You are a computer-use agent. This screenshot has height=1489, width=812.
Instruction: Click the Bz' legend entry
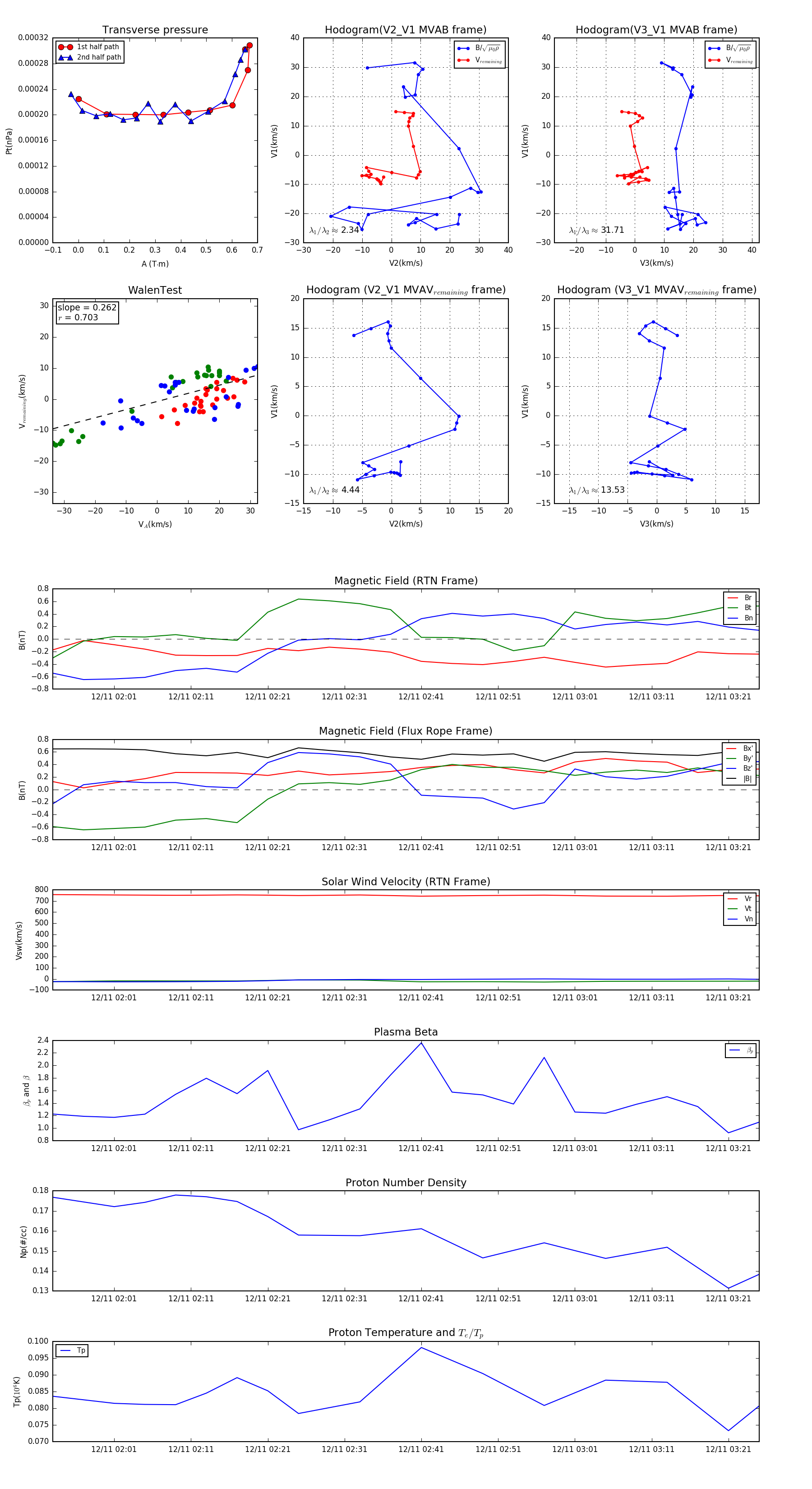tap(739, 768)
